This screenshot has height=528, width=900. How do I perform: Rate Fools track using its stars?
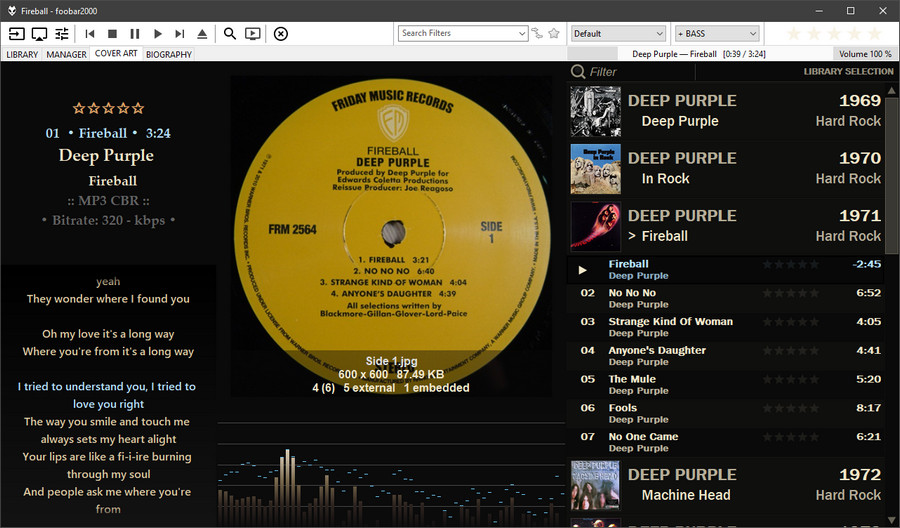click(791, 408)
